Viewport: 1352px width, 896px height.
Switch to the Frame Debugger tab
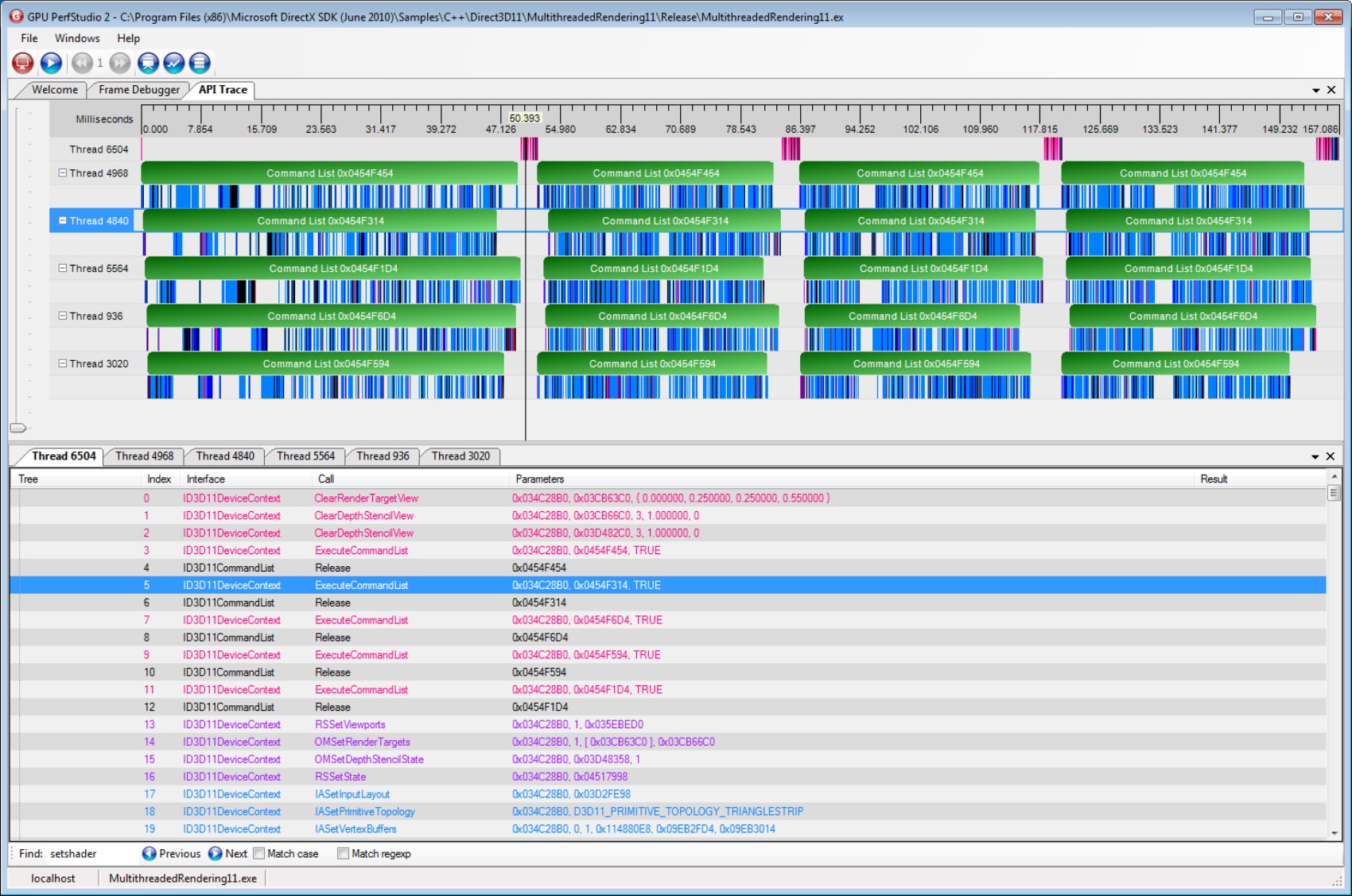coord(139,90)
